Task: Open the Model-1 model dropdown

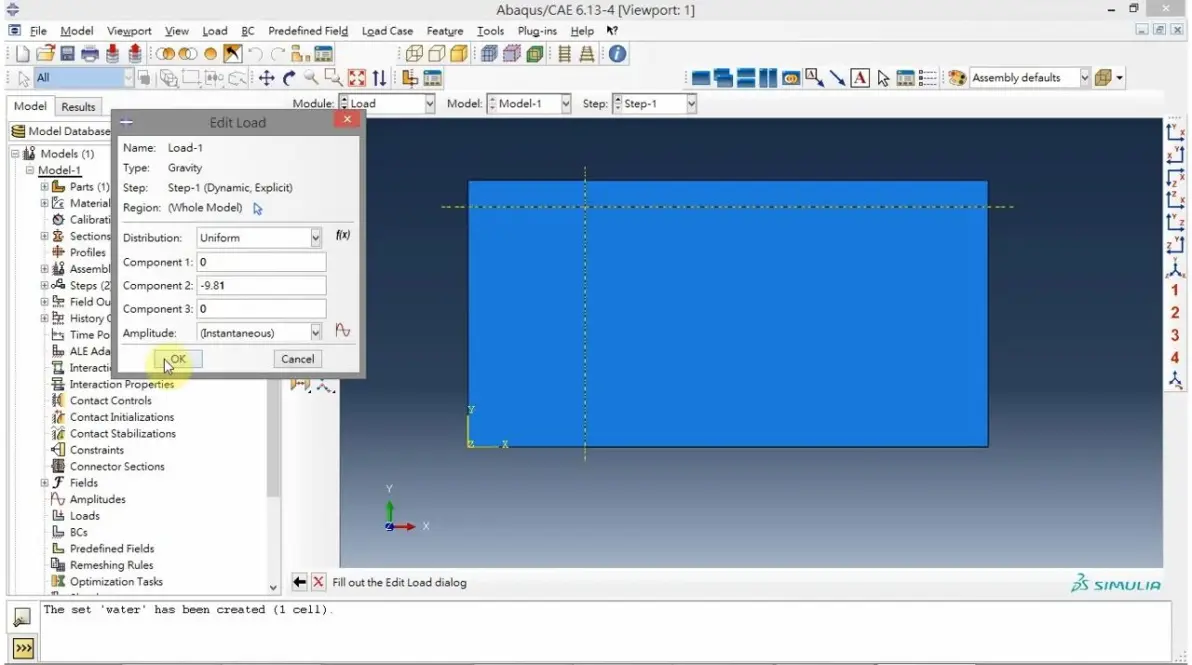Action: click(566, 103)
